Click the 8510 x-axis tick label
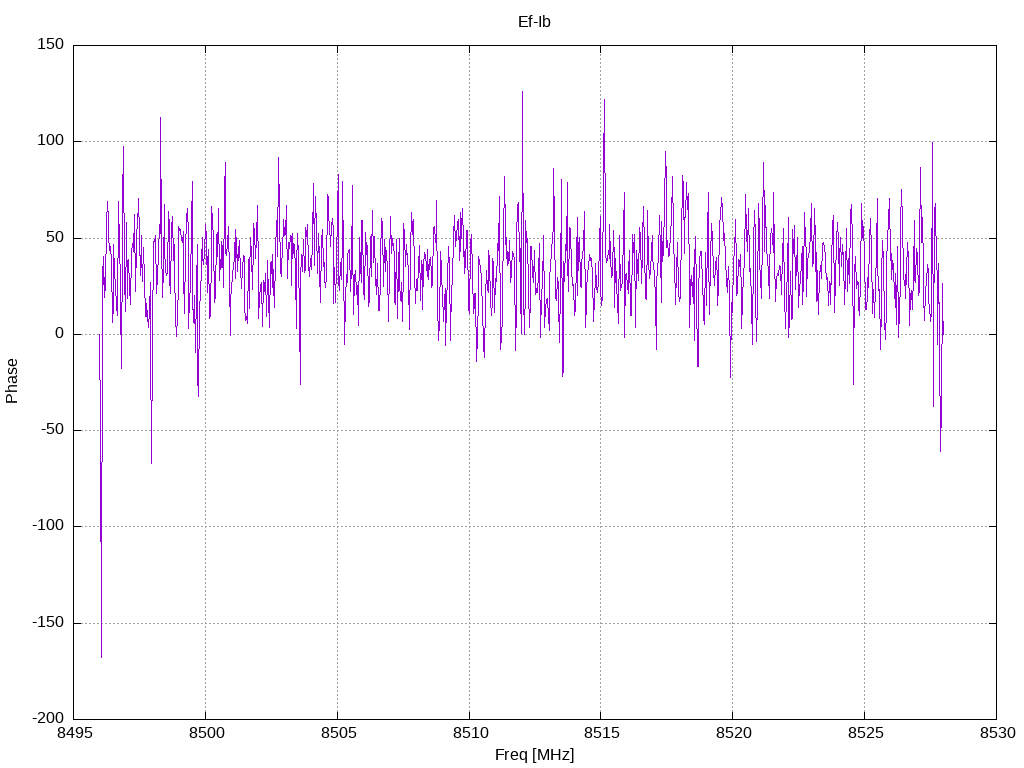This screenshot has width=1024, height=768. [x=470, y=733]
